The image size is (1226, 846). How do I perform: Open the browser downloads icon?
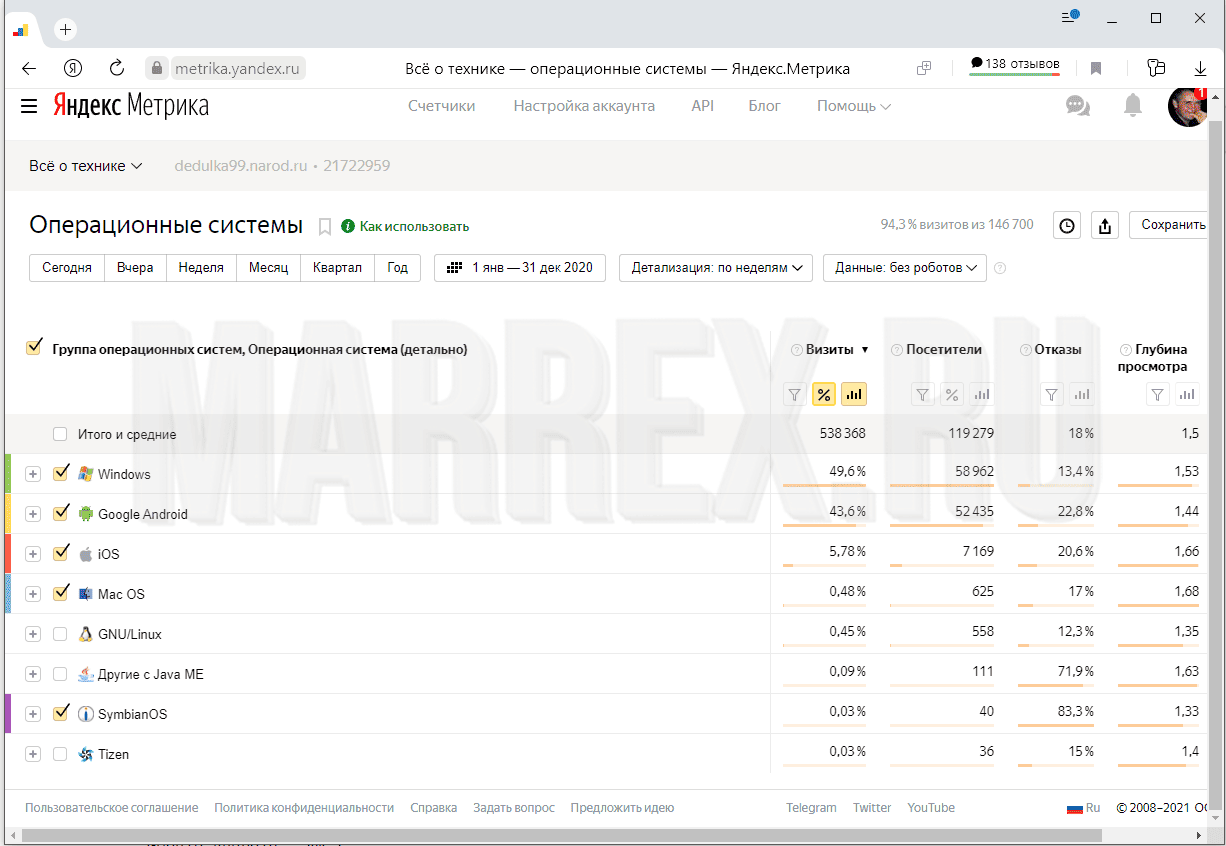(1201, 68)
